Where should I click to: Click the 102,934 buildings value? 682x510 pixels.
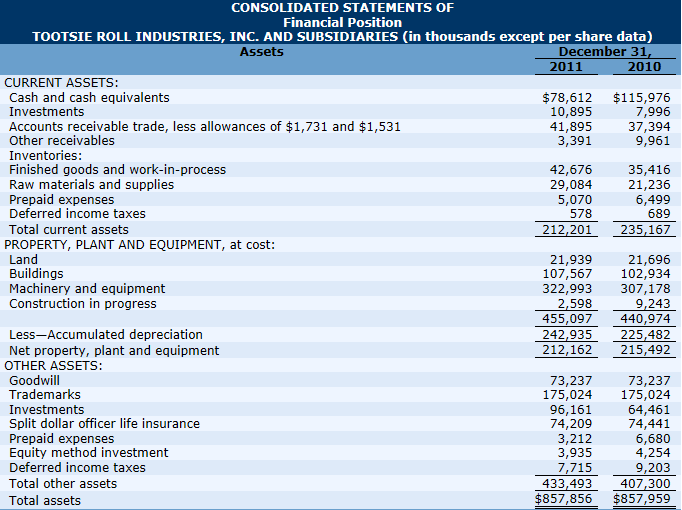click(645, 274)
